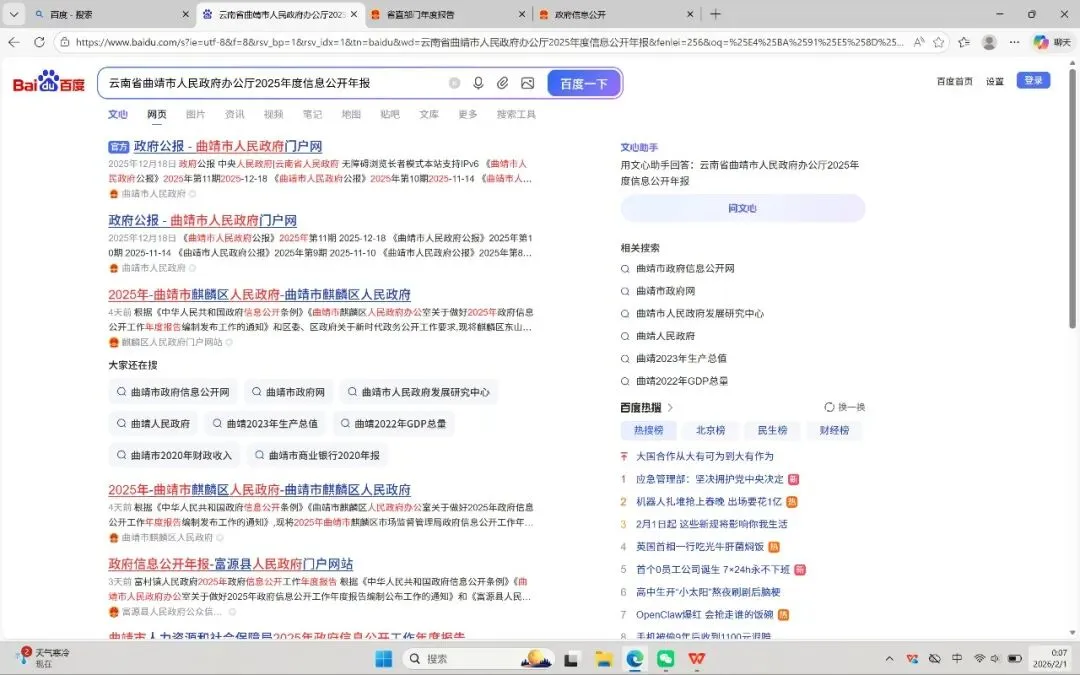Open image search with the picture icon
1080x675 pixels.
coord(528,83)
